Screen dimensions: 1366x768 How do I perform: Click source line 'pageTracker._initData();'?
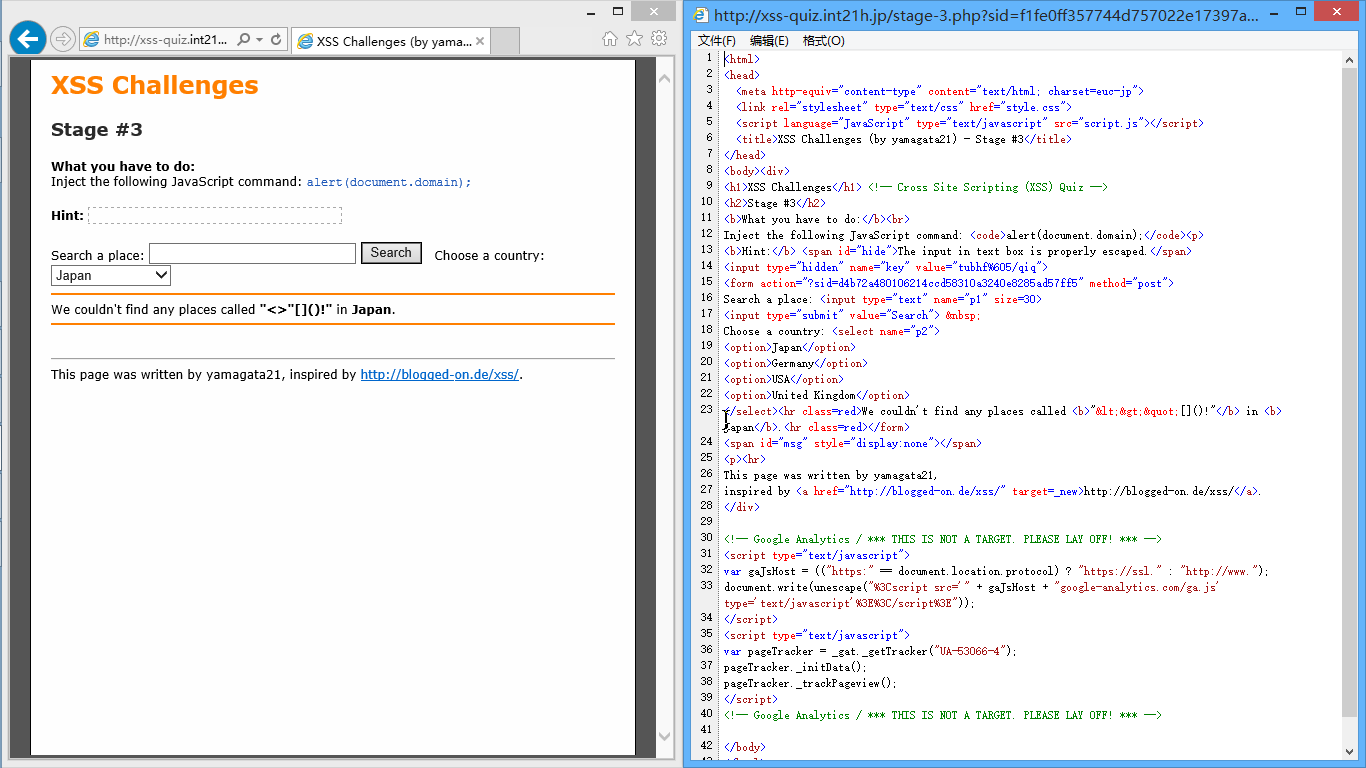click(795, 667)
